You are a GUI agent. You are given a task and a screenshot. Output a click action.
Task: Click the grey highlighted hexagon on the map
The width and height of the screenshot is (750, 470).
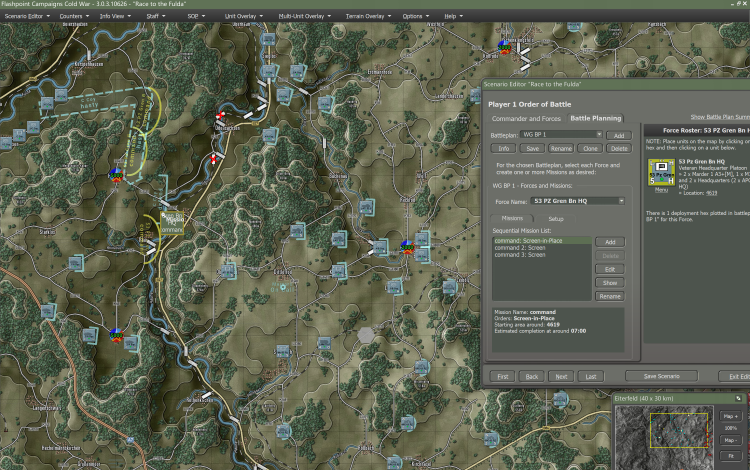(x=366, y=335)
